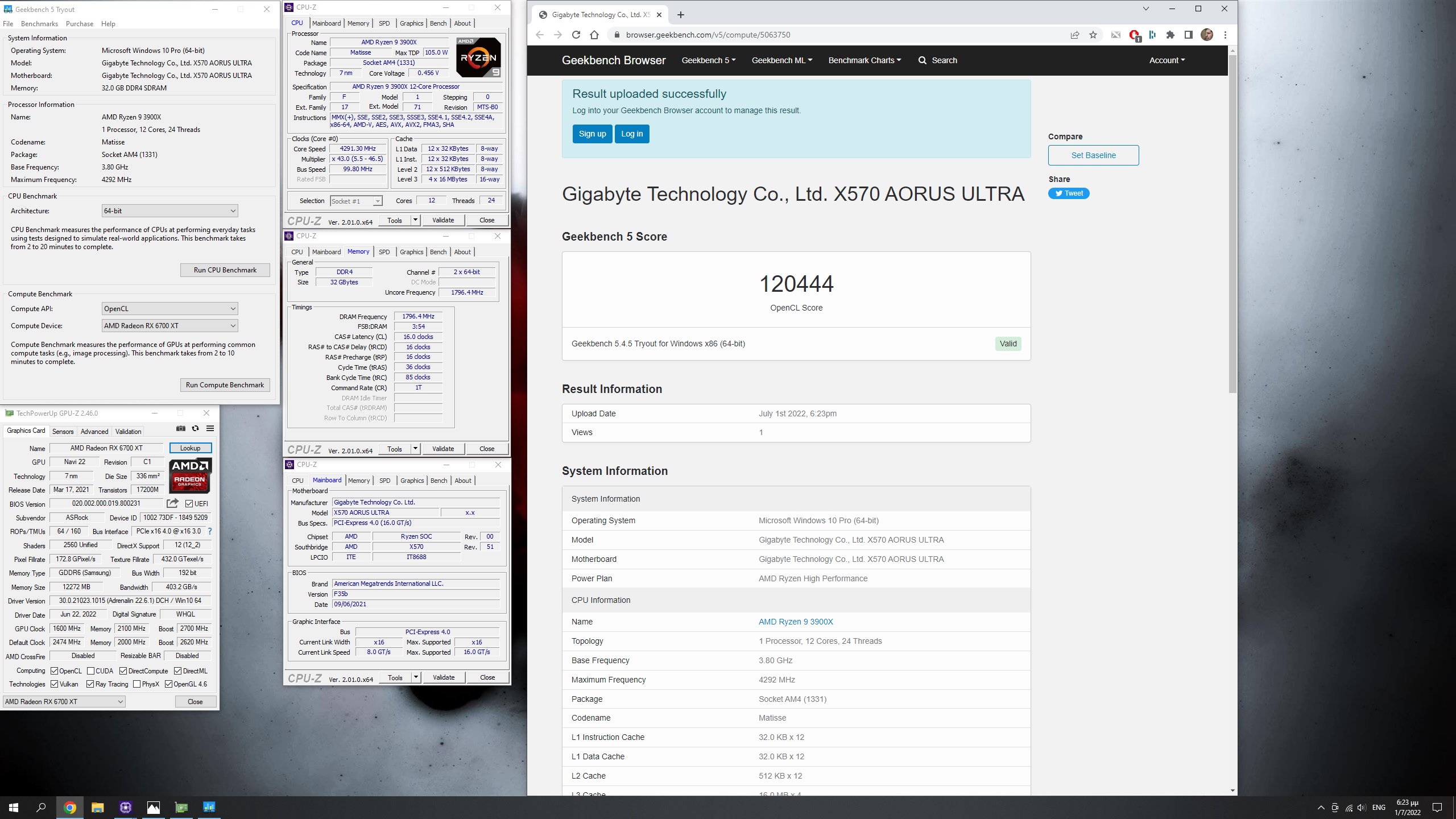Open the Windows Start menu

pos(14,808)
